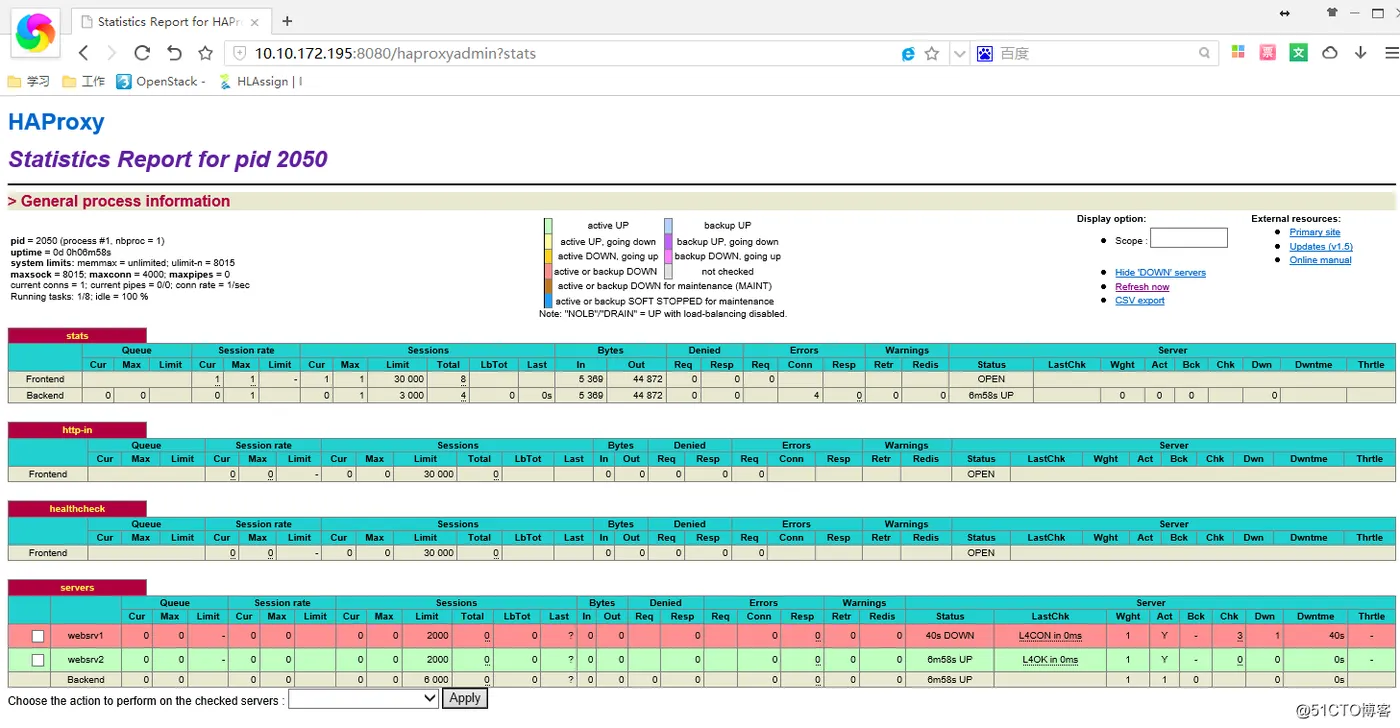Click the Refresh now link
Screen dimensions: 1400x728
tap(1142, 286)
